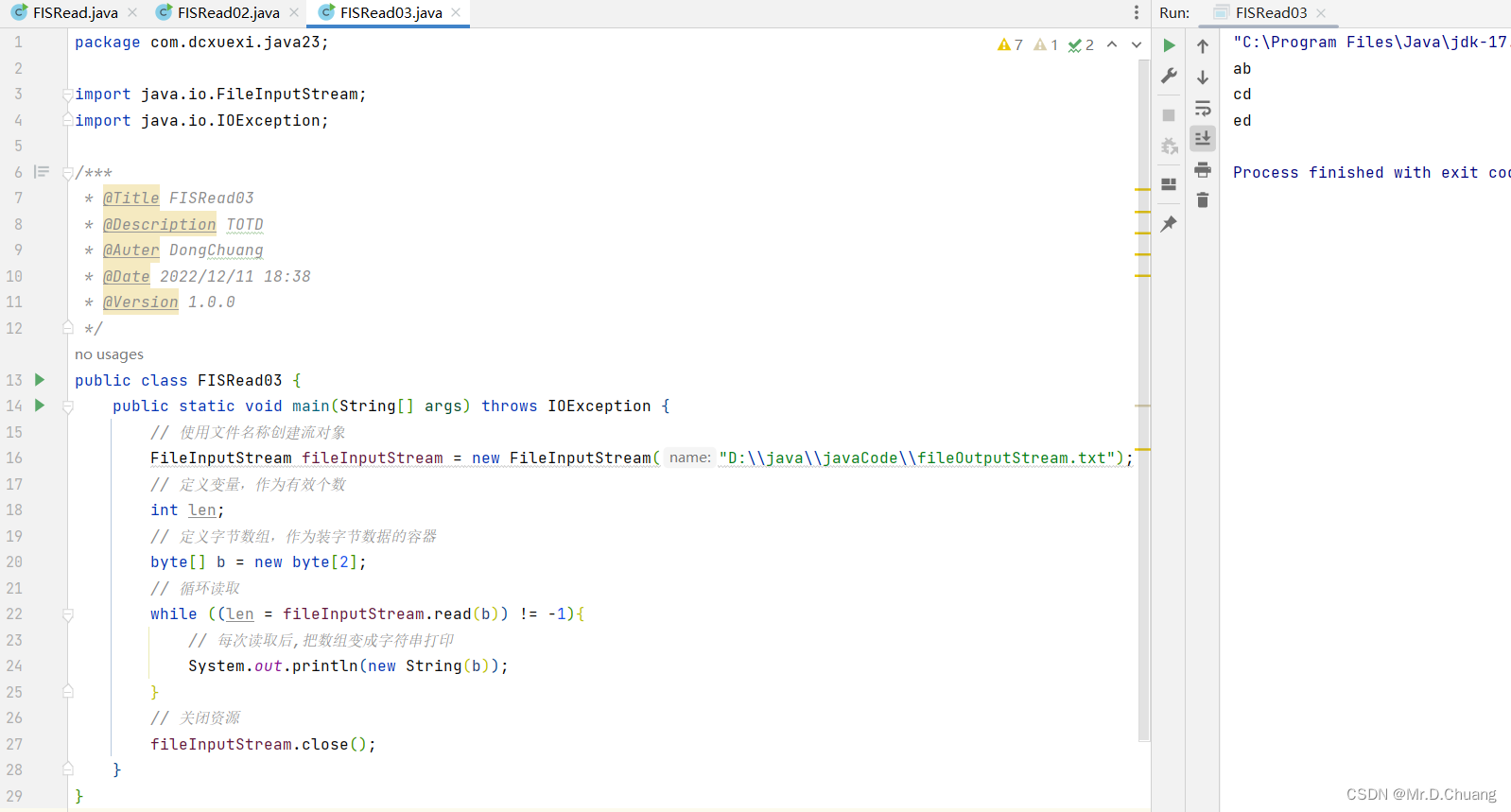1511x812 pixels.
Task: Toggle scroll to end of console
Action: 1203,138
